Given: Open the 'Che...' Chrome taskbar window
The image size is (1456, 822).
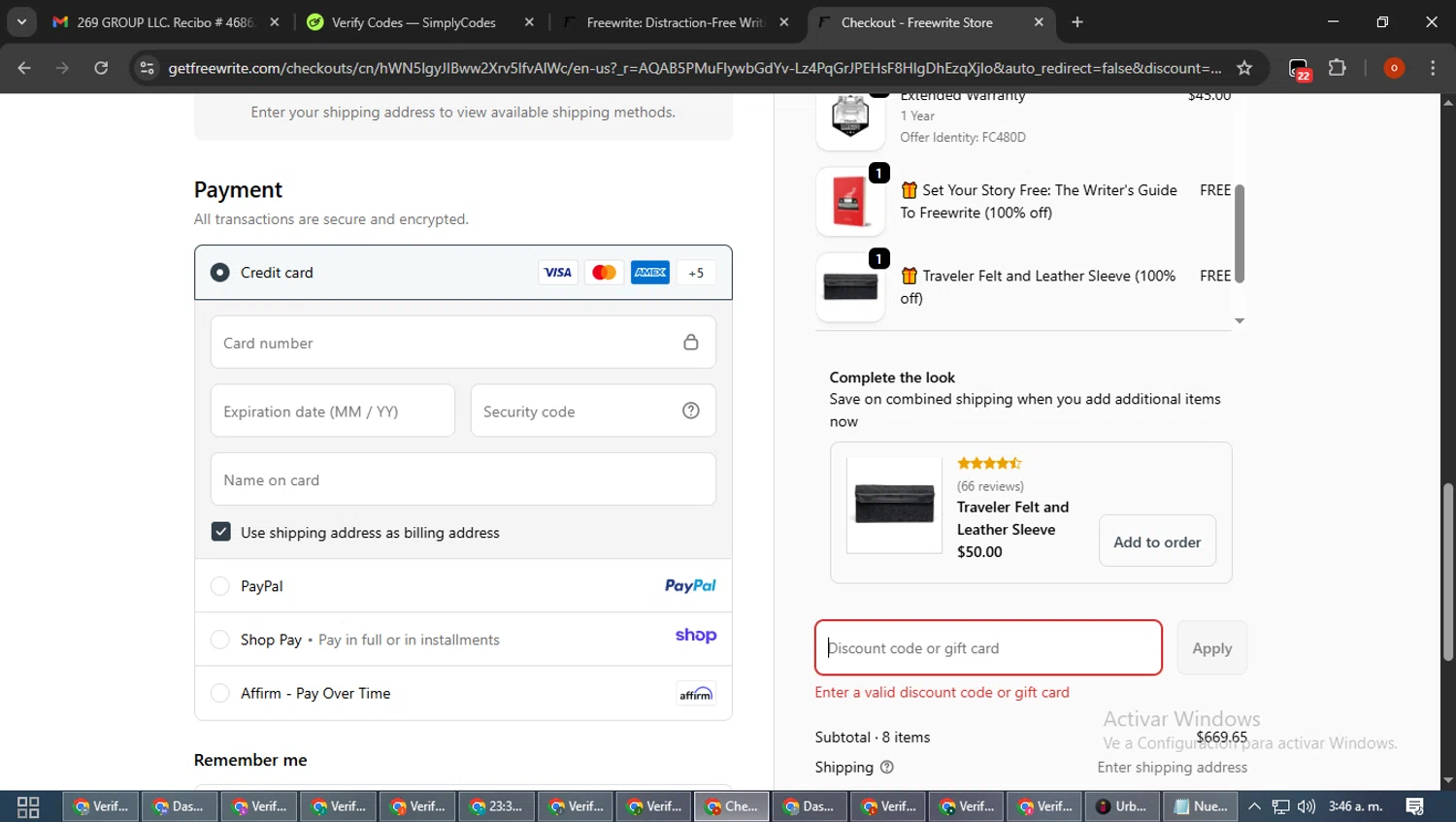Looking at the screenshot, I should tap(732, 806).
